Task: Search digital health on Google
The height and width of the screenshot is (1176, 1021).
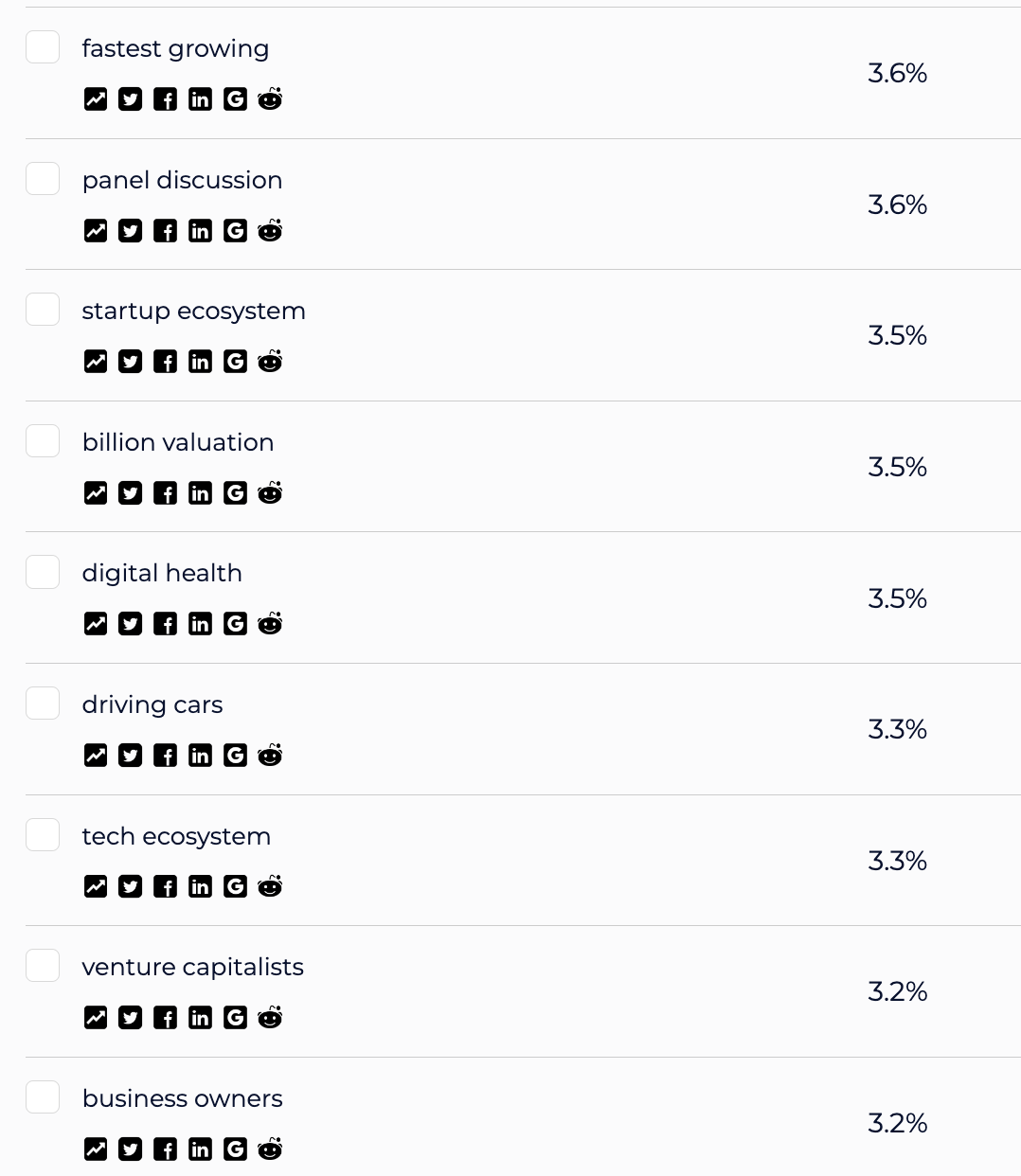Action: (x=235, y=624)
